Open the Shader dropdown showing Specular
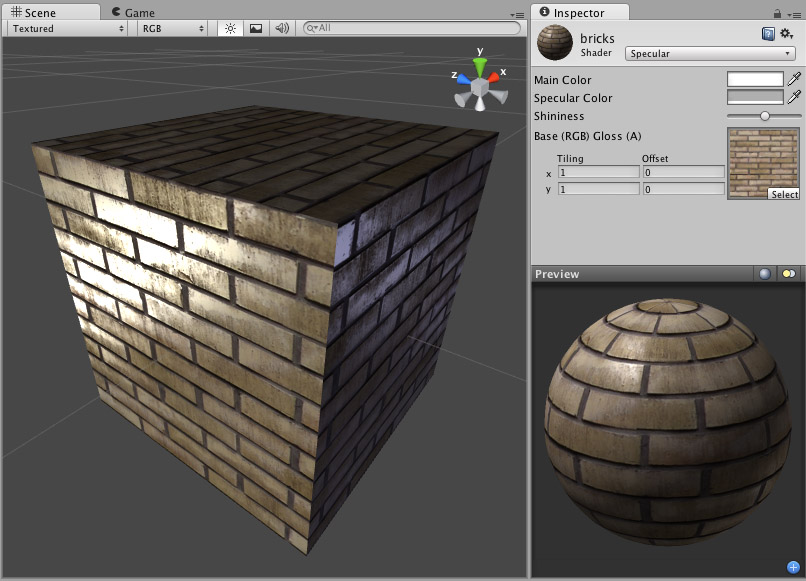The width and height of the screenshot is (806, 581). (x=710, y=52)
